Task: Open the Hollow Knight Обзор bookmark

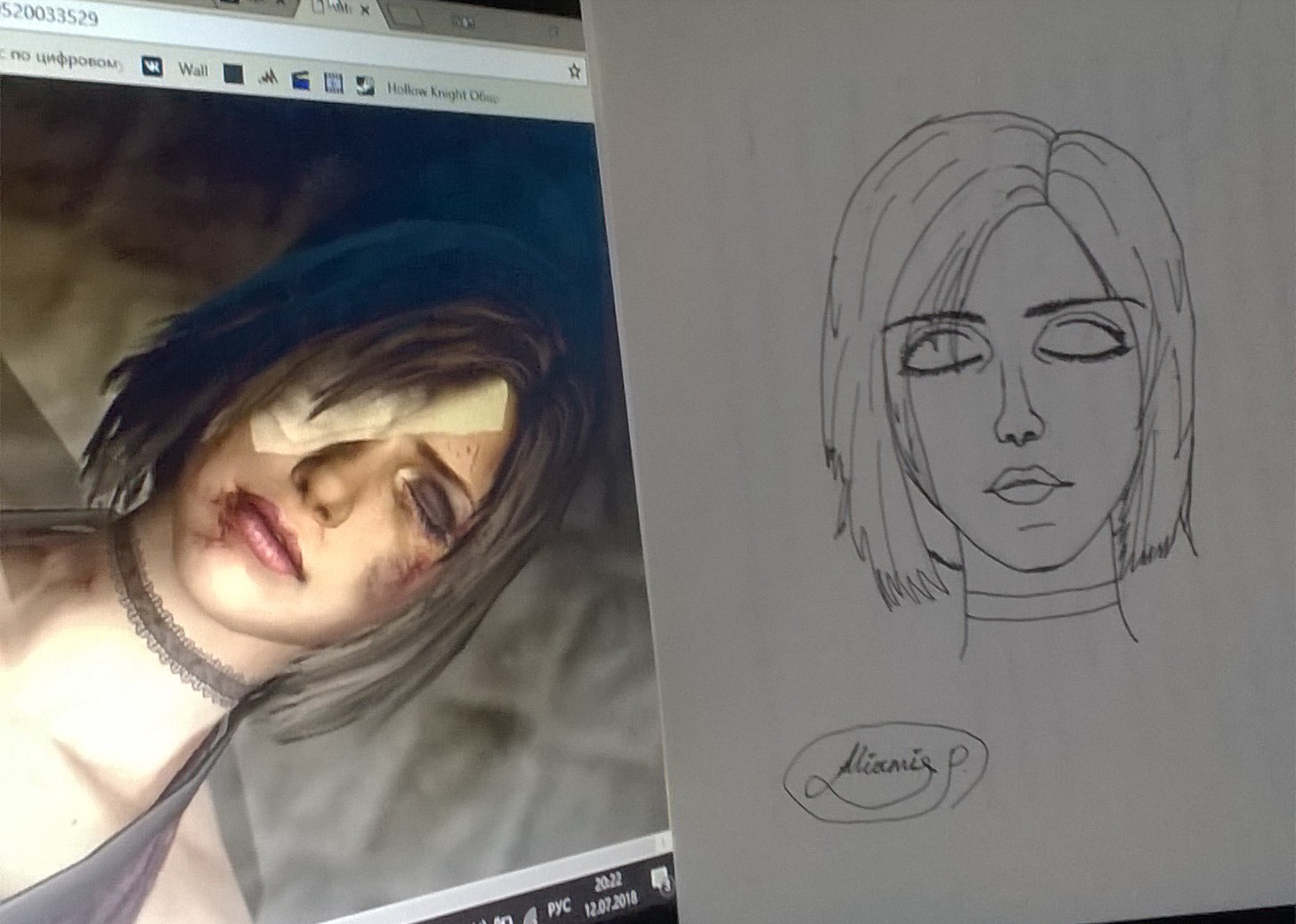Action: click(x=442, y=93)
